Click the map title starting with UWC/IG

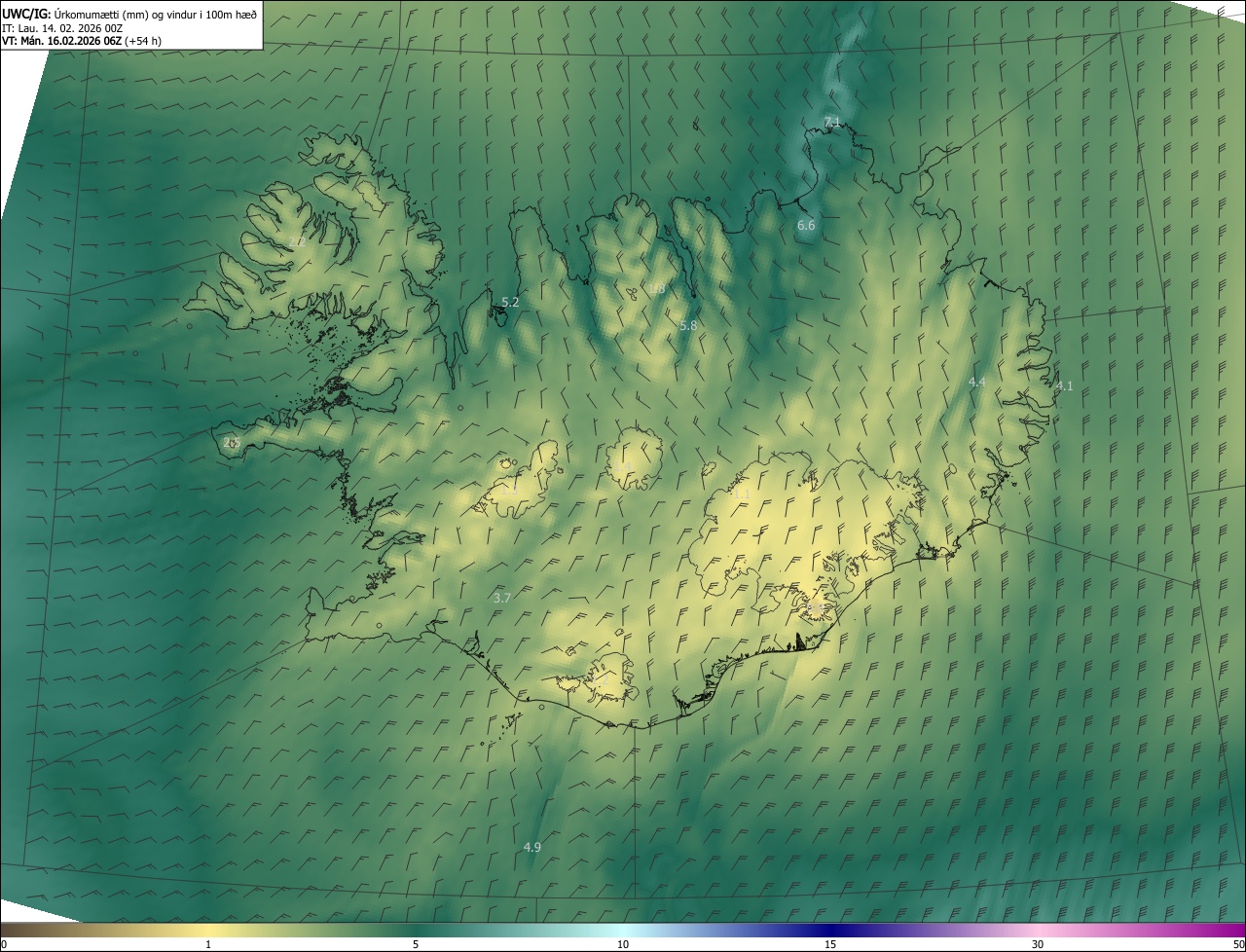tap(129, 13)
